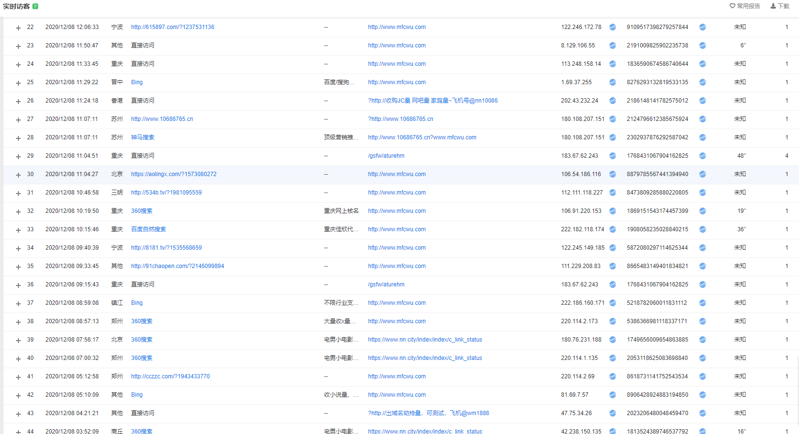
Task: Click the 下载 download button
Action: coord(779,6)
